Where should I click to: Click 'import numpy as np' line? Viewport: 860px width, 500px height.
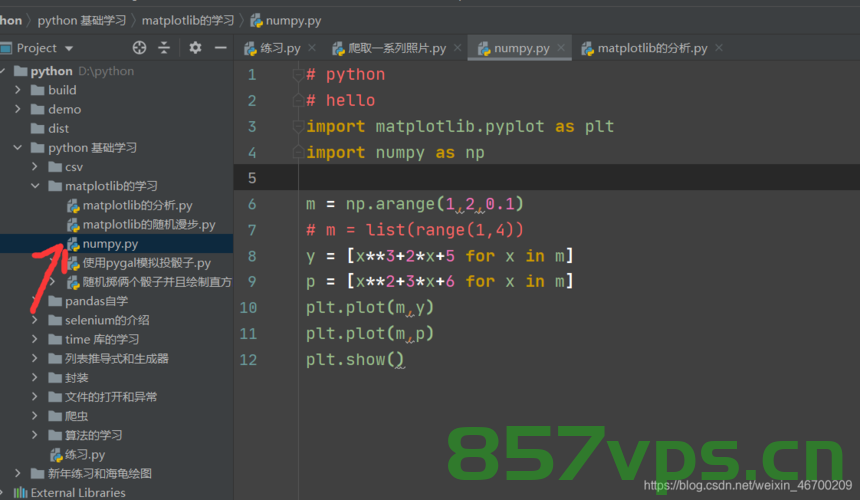coord(395,152)
